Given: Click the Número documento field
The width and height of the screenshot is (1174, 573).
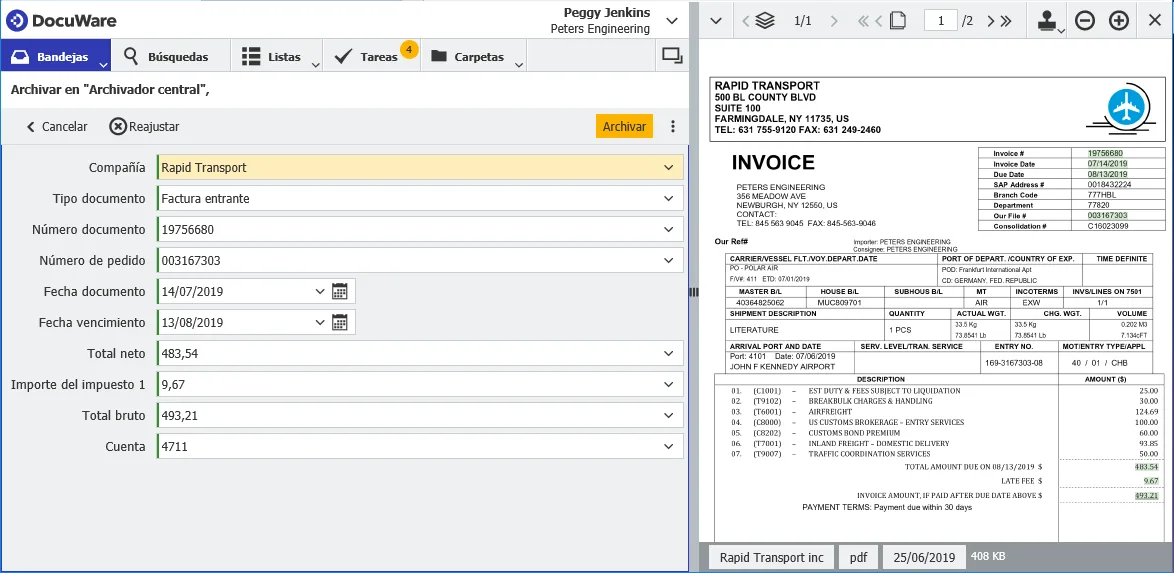Looking at the screenshot, I should tap(420, 229).
